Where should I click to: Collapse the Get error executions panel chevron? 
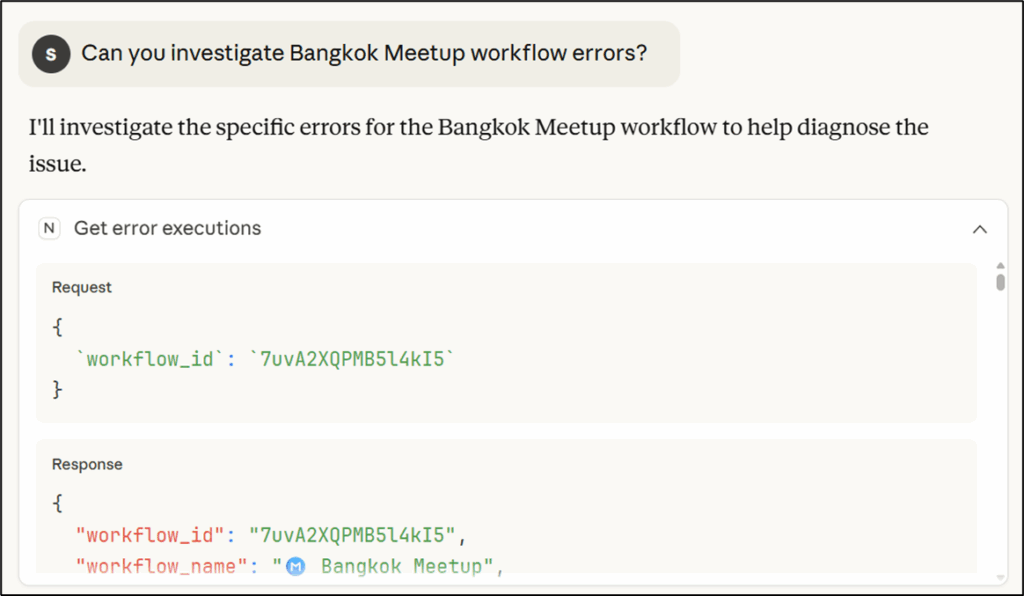980,229
